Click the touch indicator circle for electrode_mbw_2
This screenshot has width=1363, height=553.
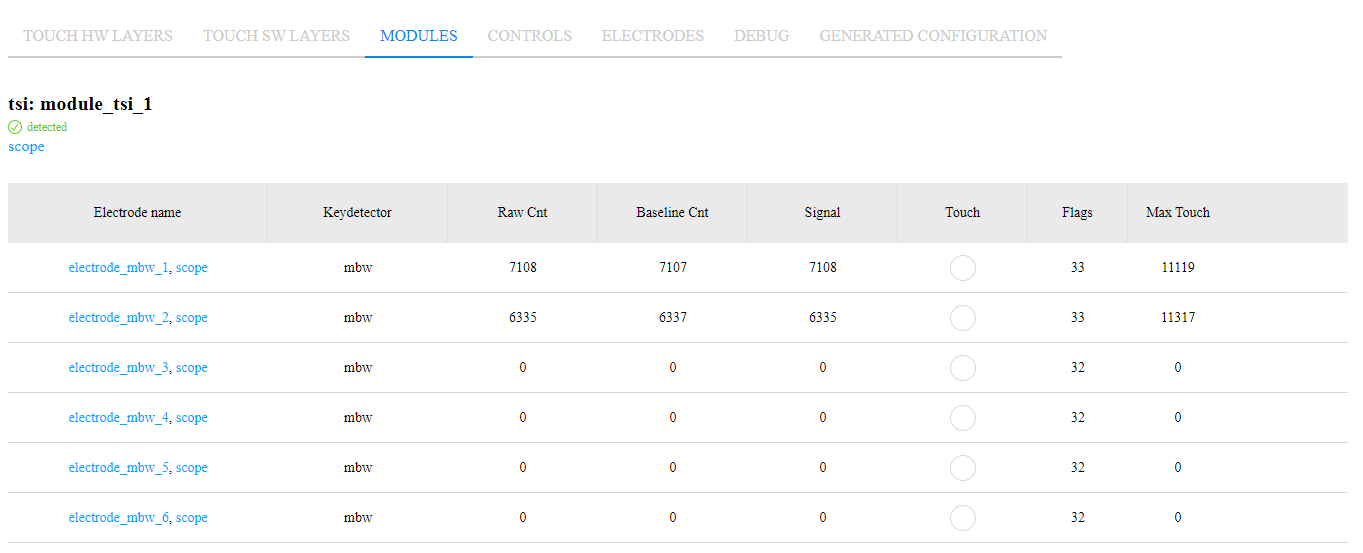pos(962,318)
